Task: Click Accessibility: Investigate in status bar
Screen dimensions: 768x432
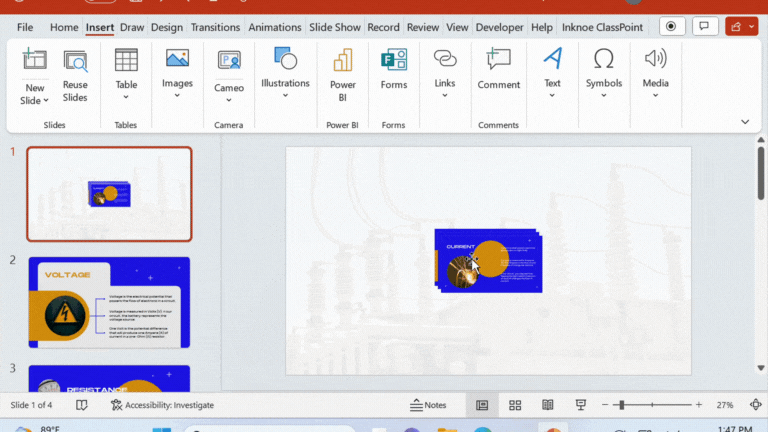Action: click(162, 405)
